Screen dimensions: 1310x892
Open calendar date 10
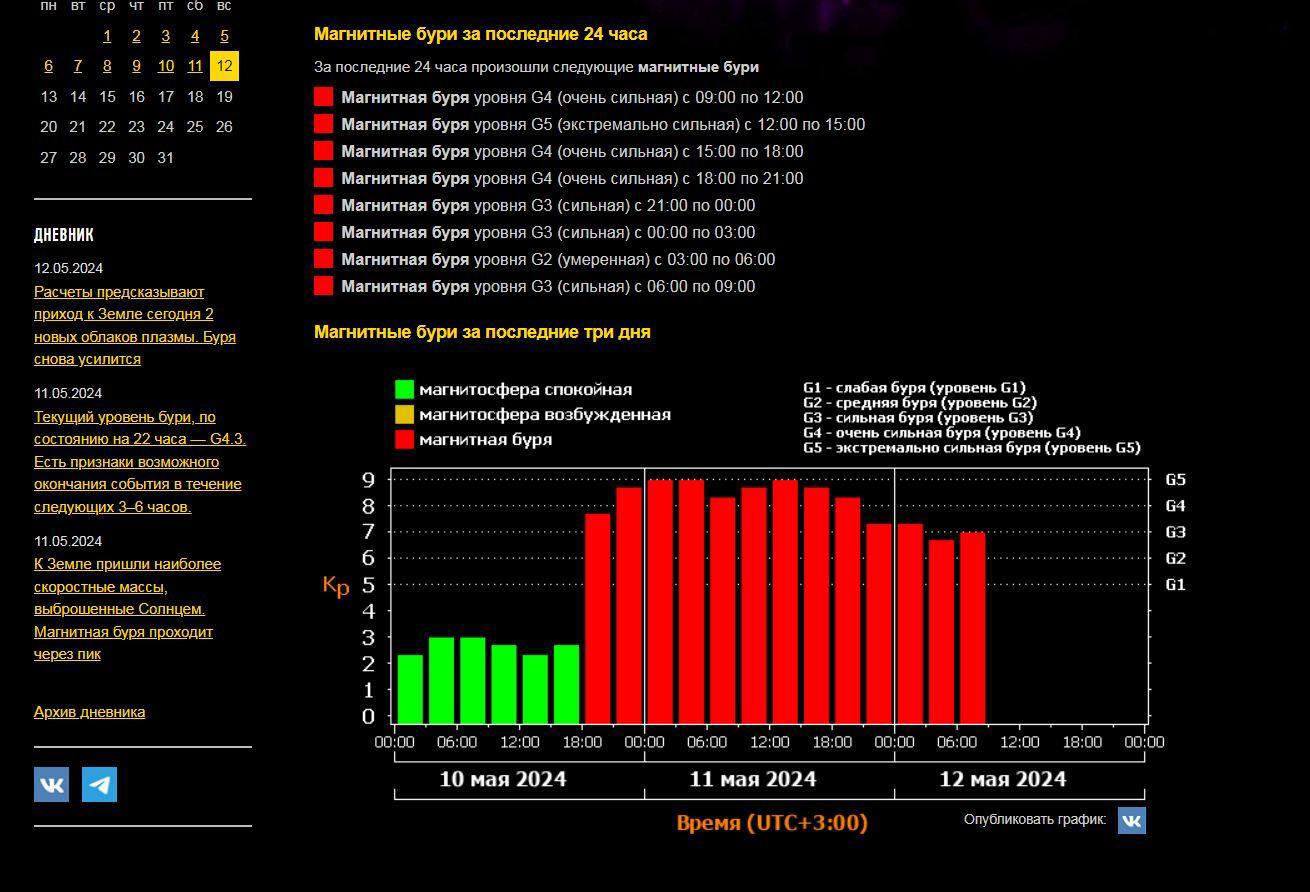pyautogui.click(x=166, y=66)
